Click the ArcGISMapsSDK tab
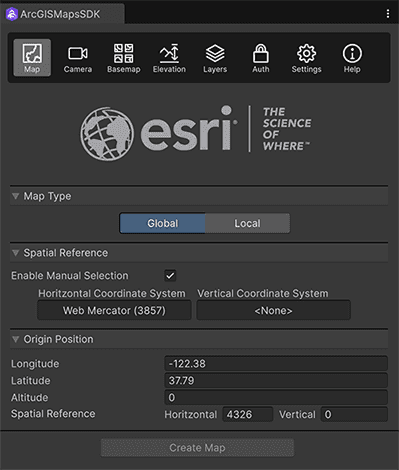The height and width of the screenshot is (470, 399). [x=62, y=14]
